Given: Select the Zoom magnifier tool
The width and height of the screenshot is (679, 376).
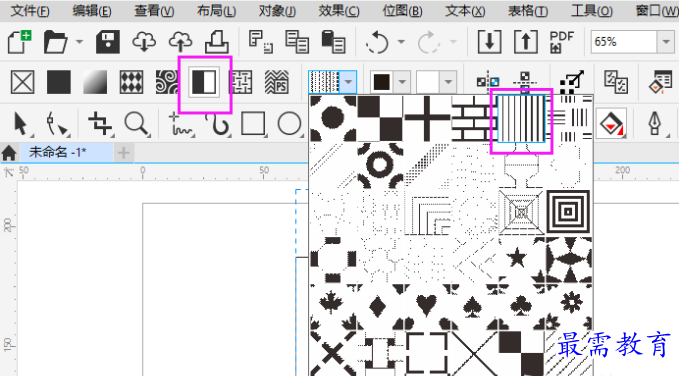Looking at the screenshot, I should coord(137,124).
